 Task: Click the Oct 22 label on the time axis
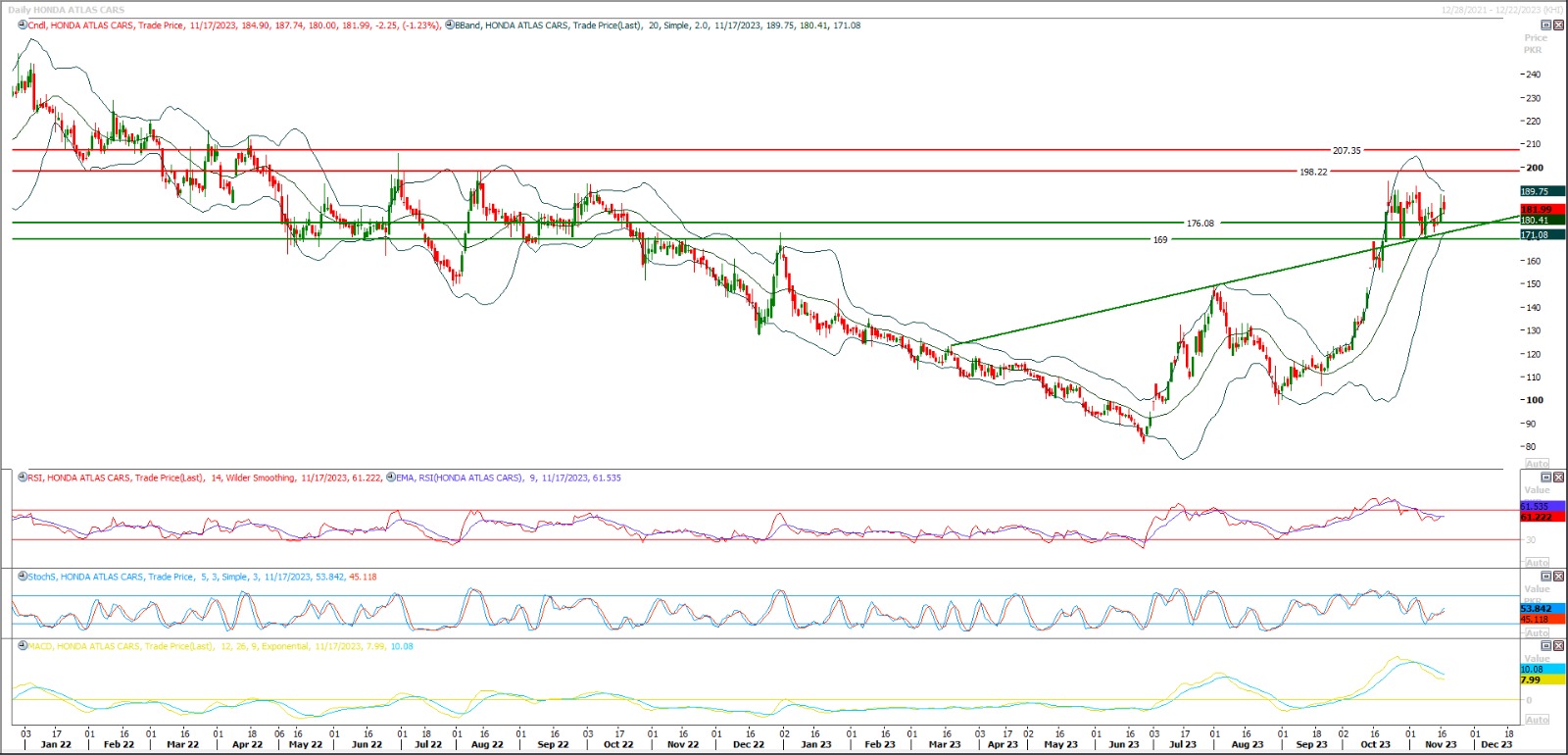618,744
